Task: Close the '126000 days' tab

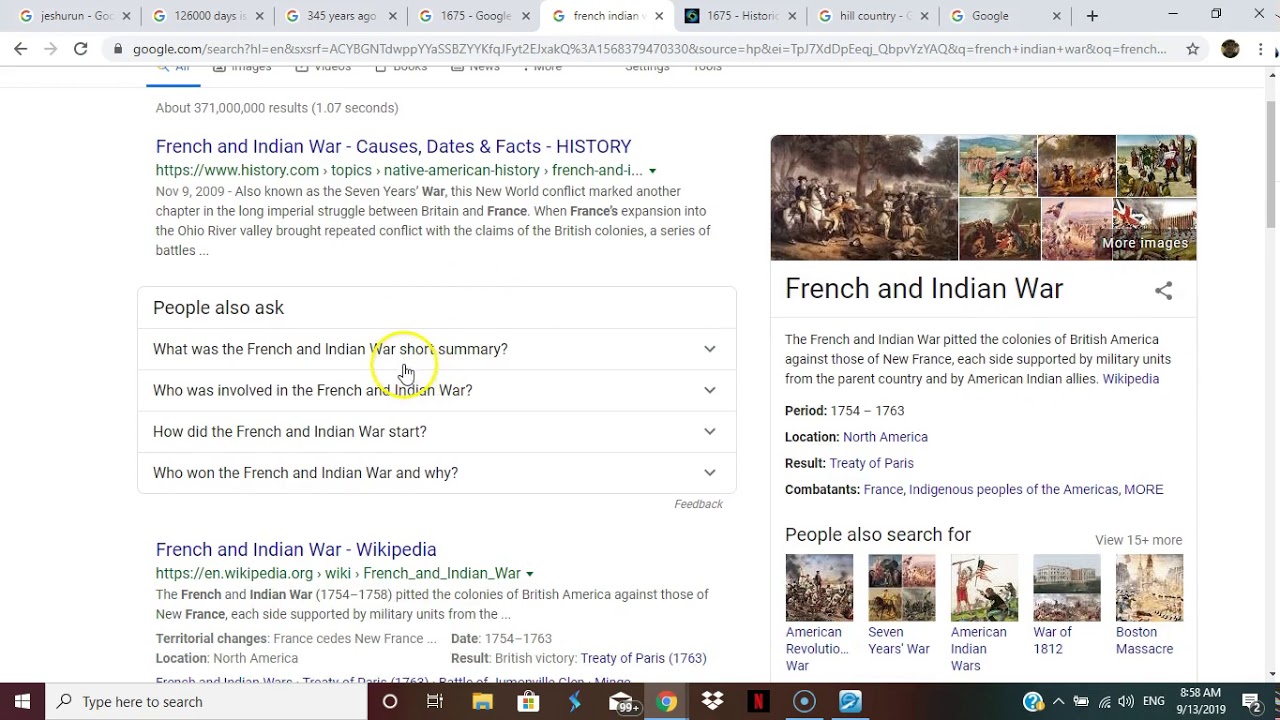Action: [259, 16]
